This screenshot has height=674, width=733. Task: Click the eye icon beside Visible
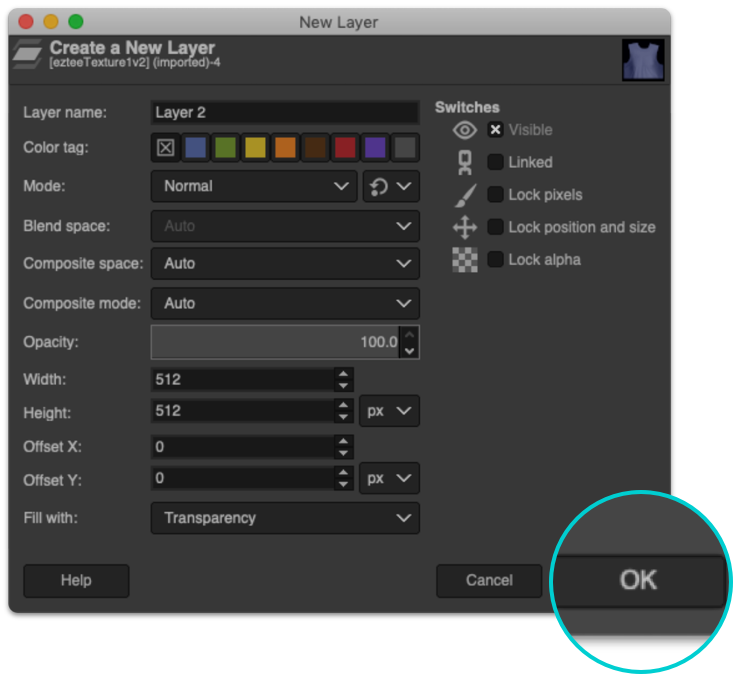tap(465, 130)
